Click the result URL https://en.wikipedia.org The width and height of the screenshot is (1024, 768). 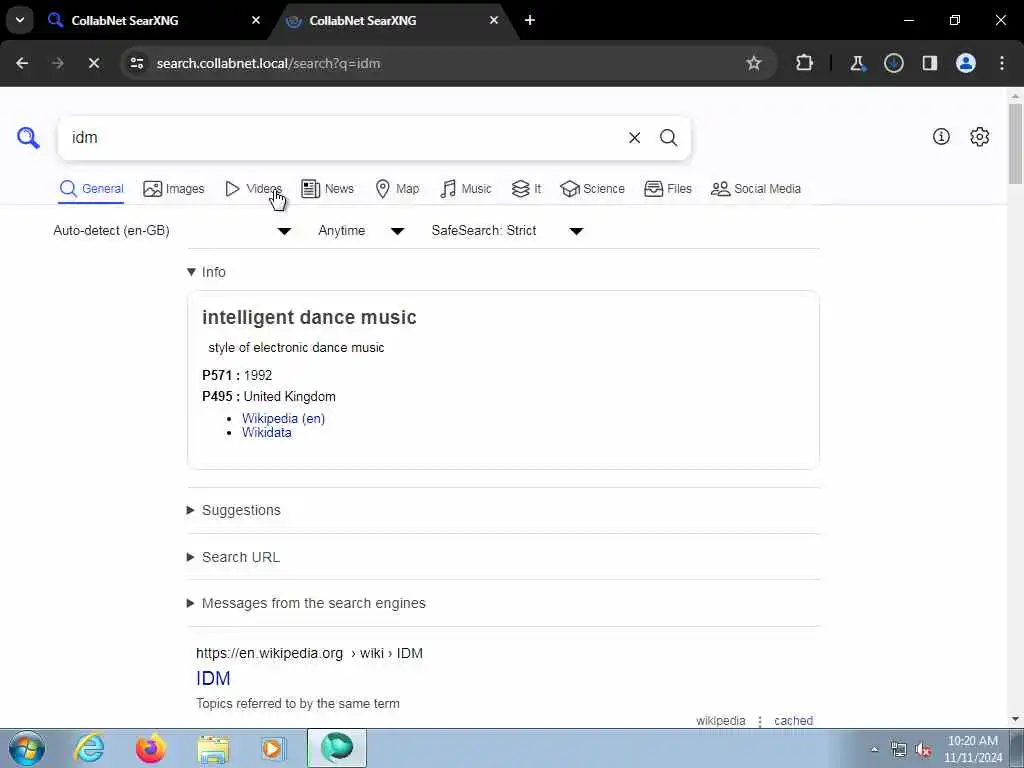click(x=269, y=654)
